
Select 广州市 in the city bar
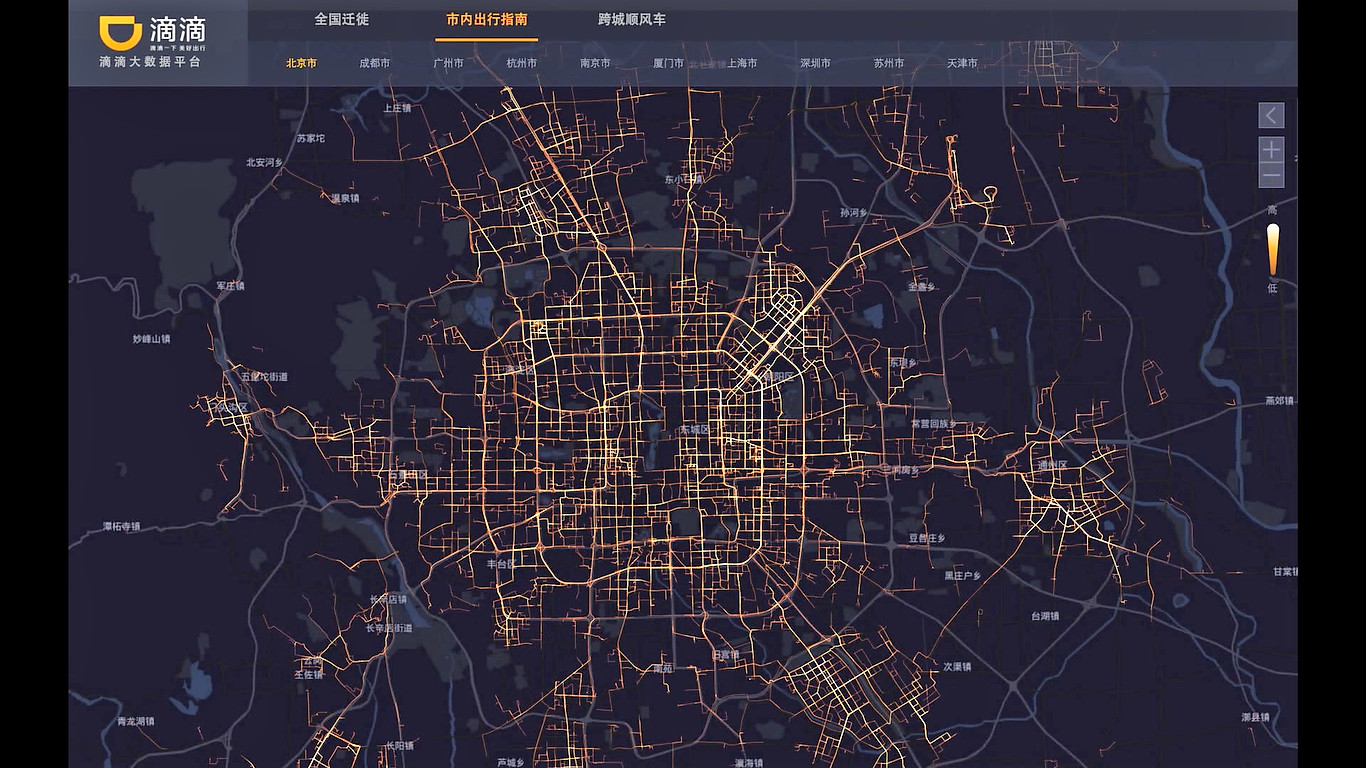[x=448, y=63]
